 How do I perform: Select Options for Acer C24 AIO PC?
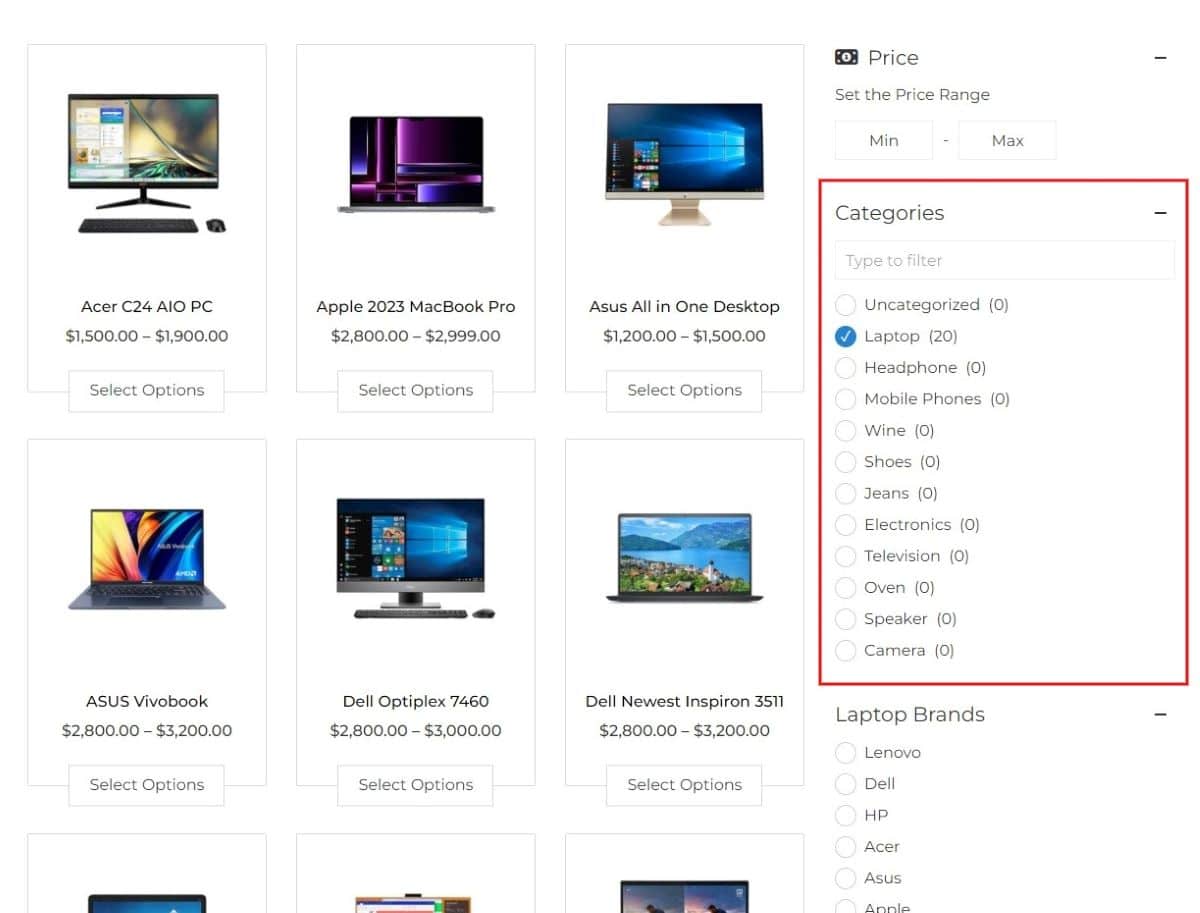coord(147,391)
